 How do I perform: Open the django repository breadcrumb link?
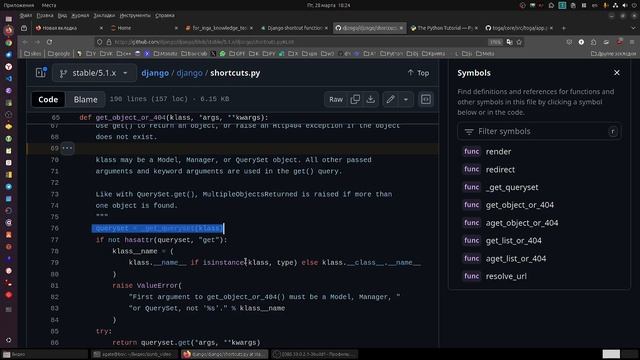click(x=155, y=73)
